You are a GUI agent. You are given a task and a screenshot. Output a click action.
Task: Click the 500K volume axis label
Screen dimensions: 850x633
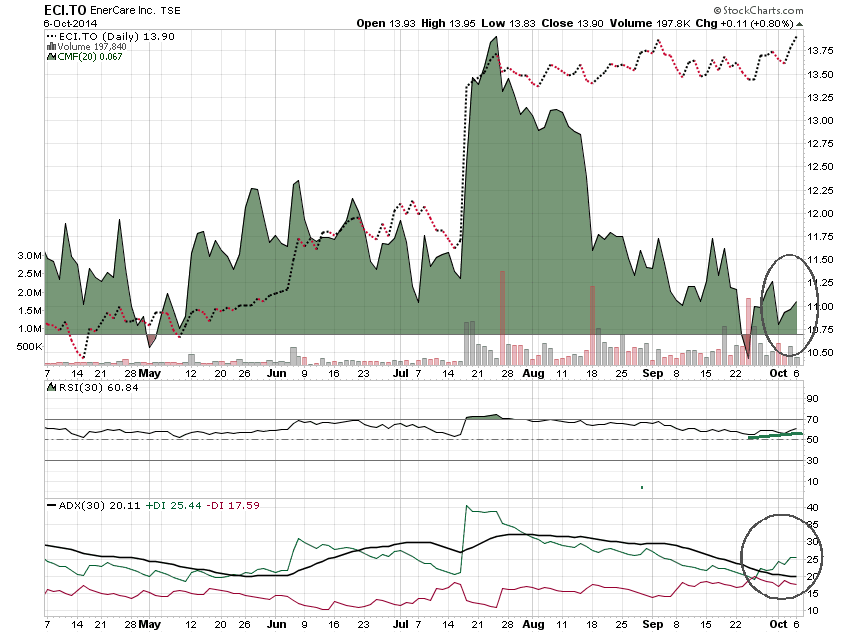(29, 346)
